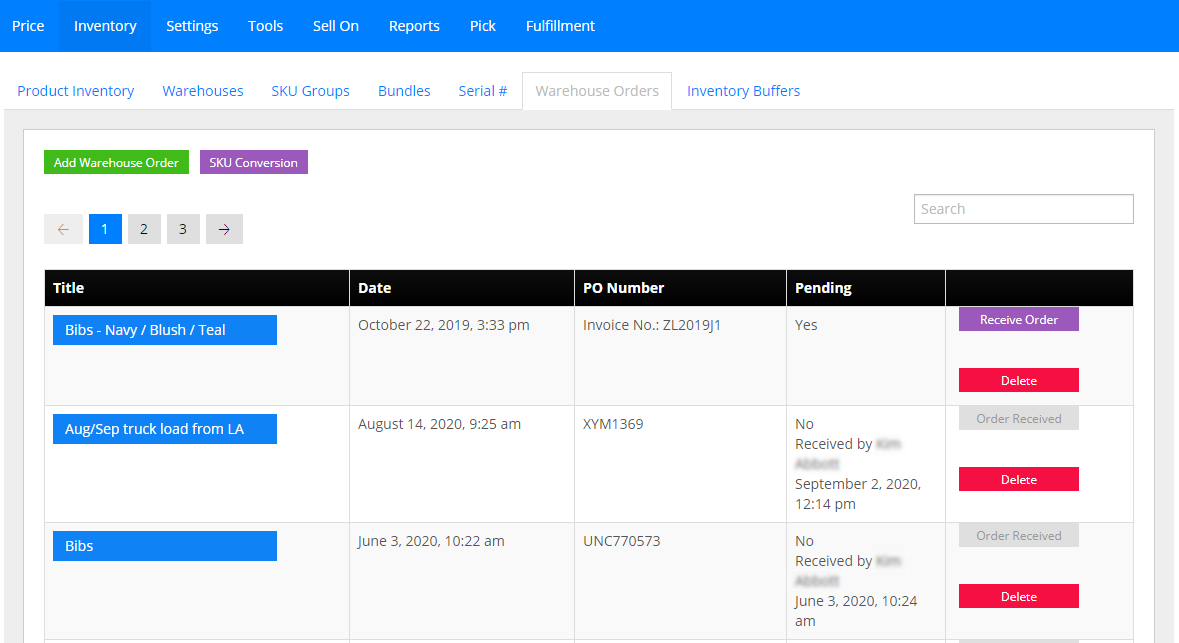The width and height of the screenshot is (1179, 643).
Task: Select date June 3, 2020, 10:22 am
Action: tap(431, 541)
